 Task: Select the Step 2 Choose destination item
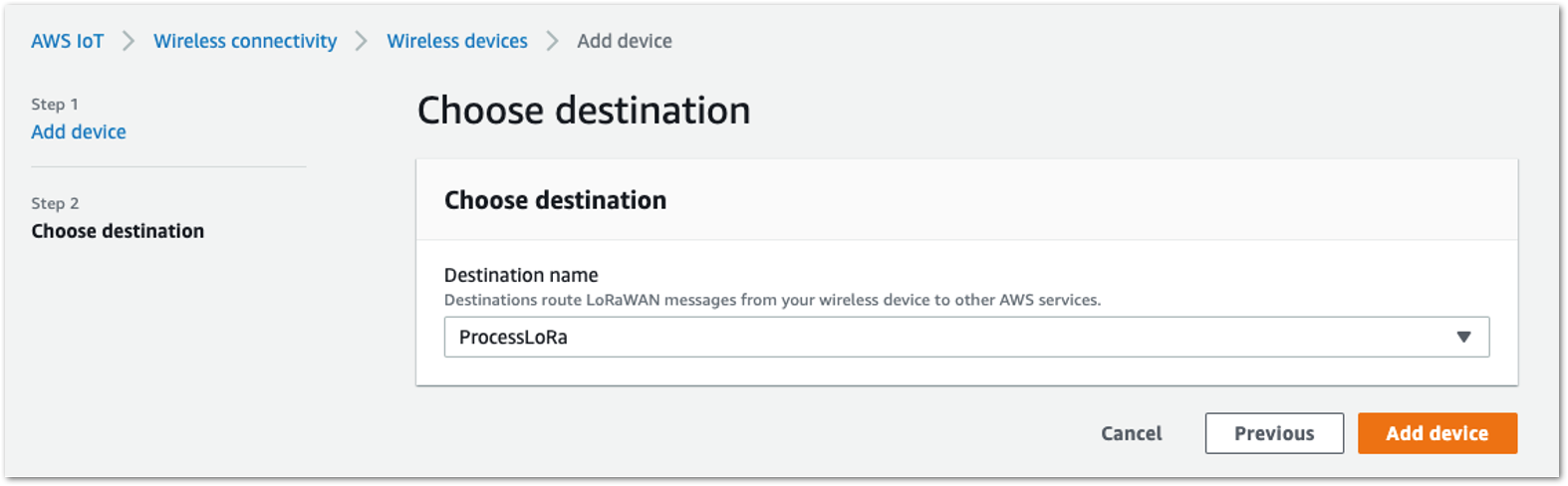click(118, 231)
